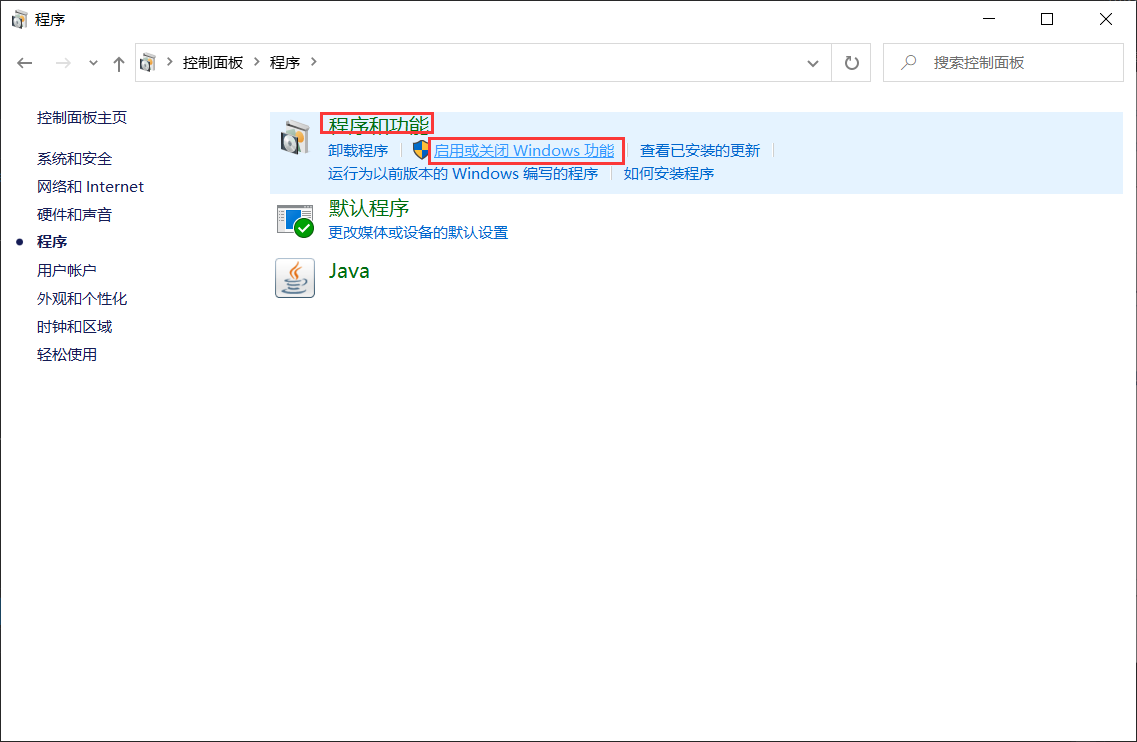This screenshot has width=1137, height=742.
Task: Click the up arrow to go to parent folder
Action: tap(118, 62)
